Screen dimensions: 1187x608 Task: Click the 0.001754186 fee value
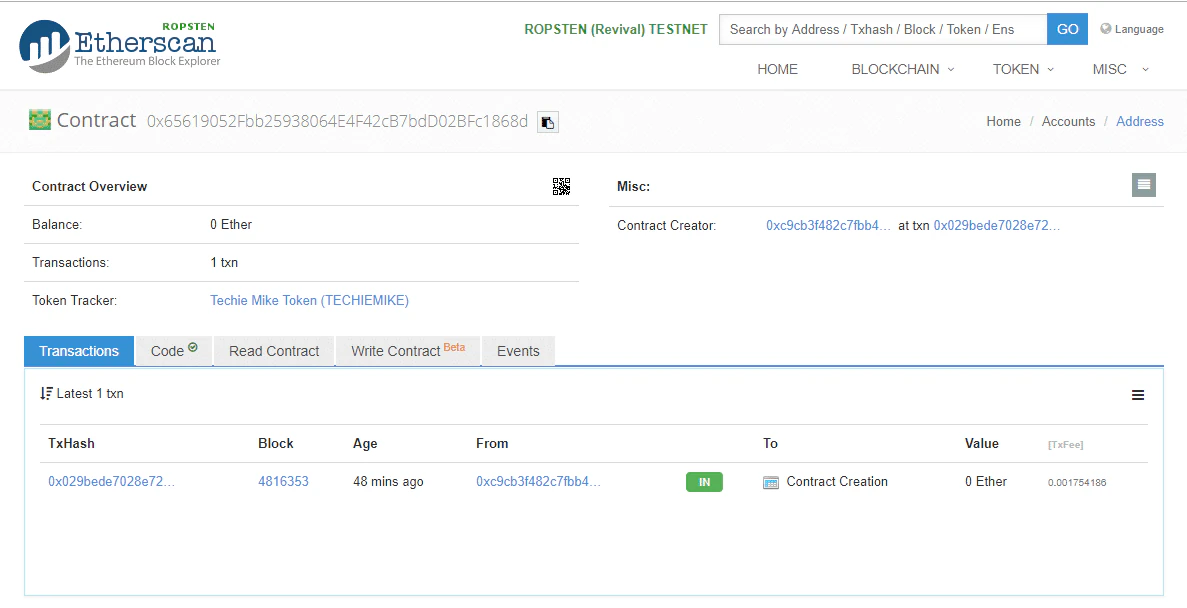pos(1076,482)
